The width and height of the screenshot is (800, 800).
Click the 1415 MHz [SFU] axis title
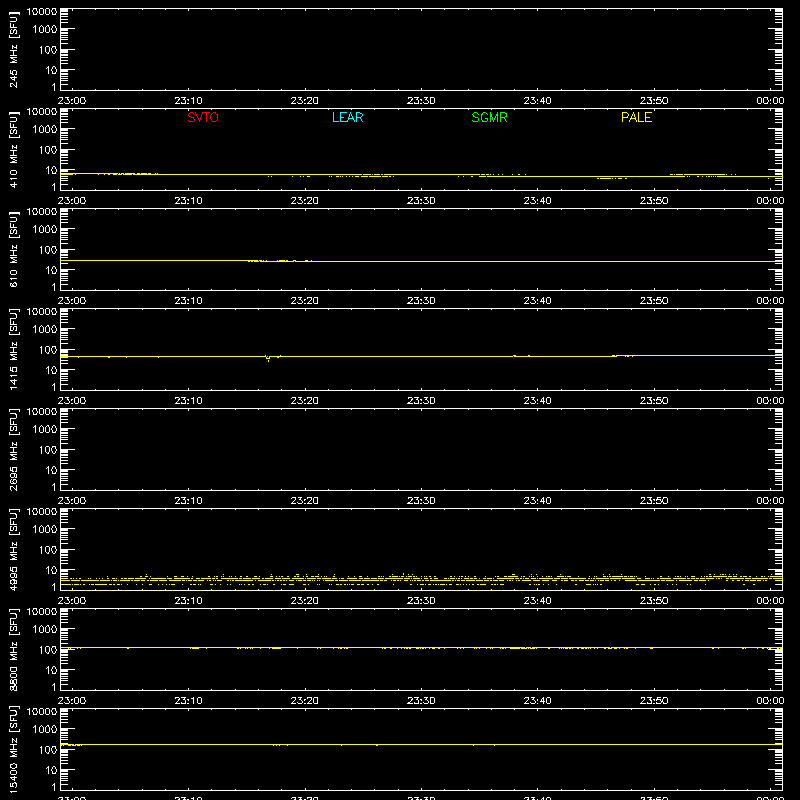coord(13,349)
